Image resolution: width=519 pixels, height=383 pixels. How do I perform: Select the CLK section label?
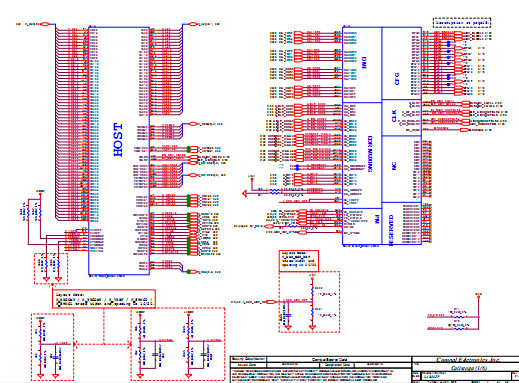394,116
